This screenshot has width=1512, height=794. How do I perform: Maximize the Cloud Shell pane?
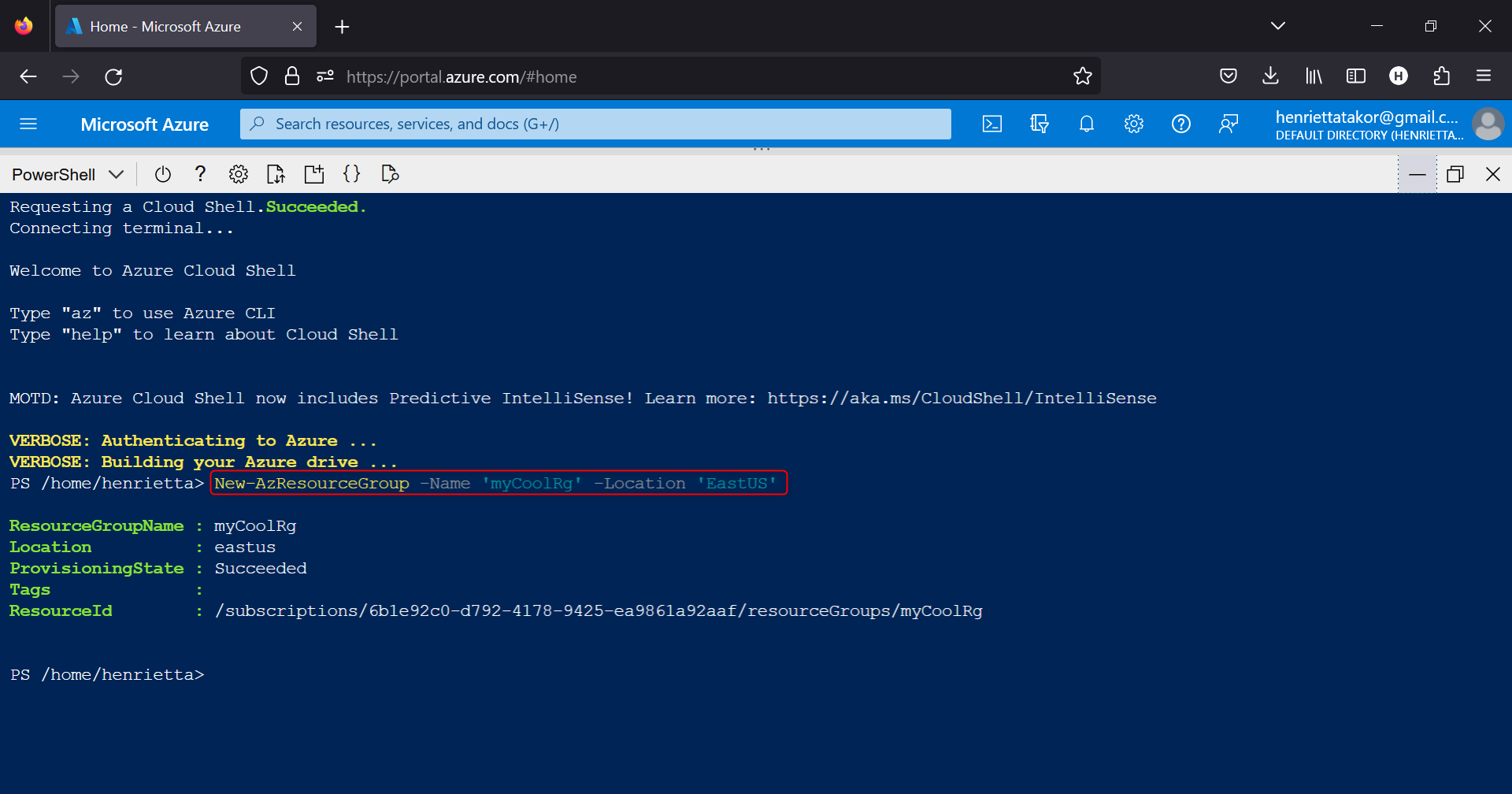point(1455,174)
